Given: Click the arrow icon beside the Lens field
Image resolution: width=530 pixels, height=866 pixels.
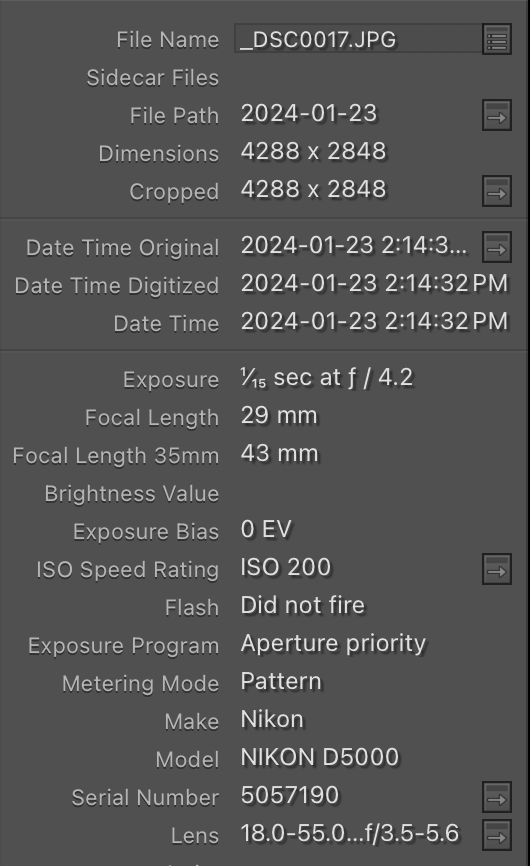Looking at the screenshot, I should tap(497, 835).
